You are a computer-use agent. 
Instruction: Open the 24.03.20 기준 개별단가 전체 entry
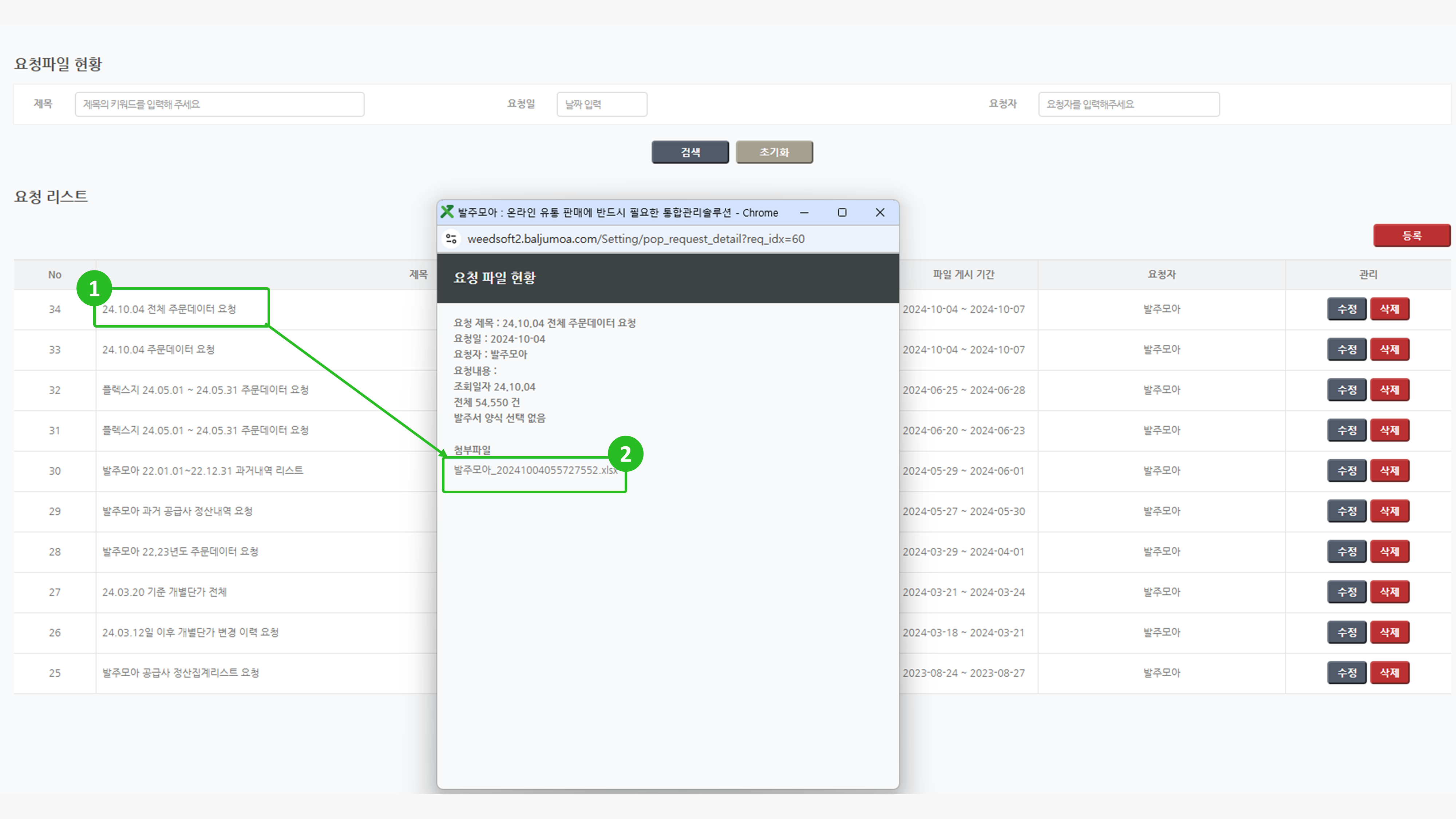point(164,592)
